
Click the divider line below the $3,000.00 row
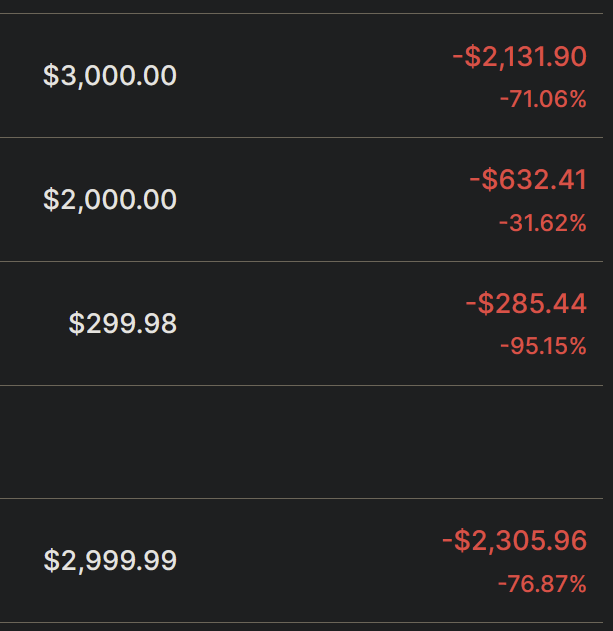pyautogui.click(x=300, y=137)
